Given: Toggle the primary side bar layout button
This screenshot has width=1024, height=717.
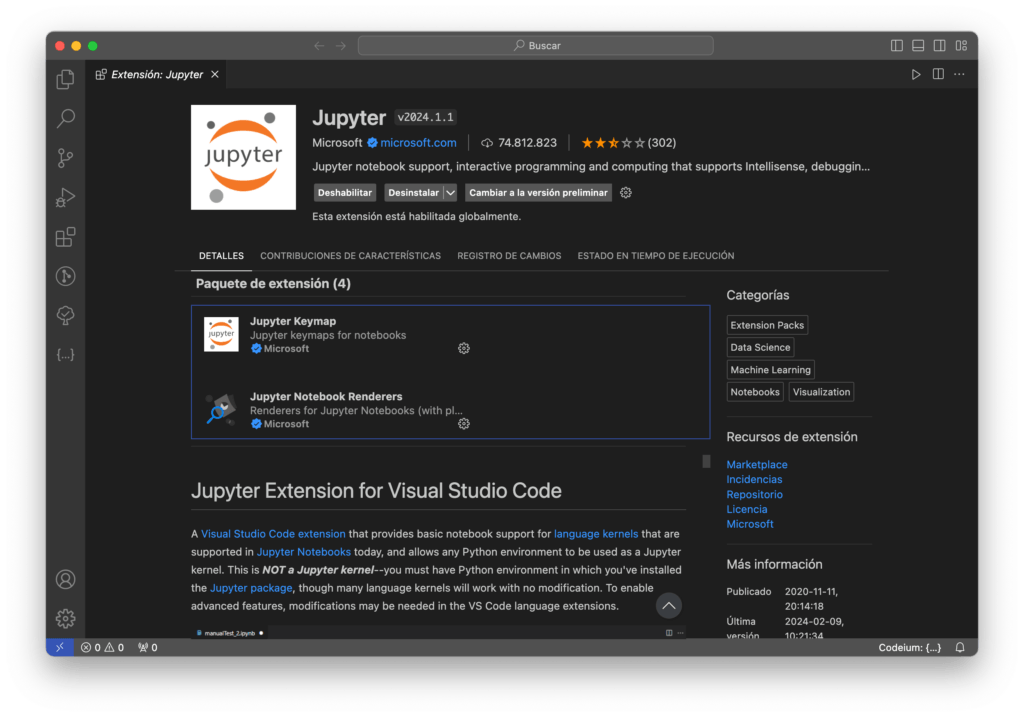Looking at the screenshot, I should click(896, 46).
